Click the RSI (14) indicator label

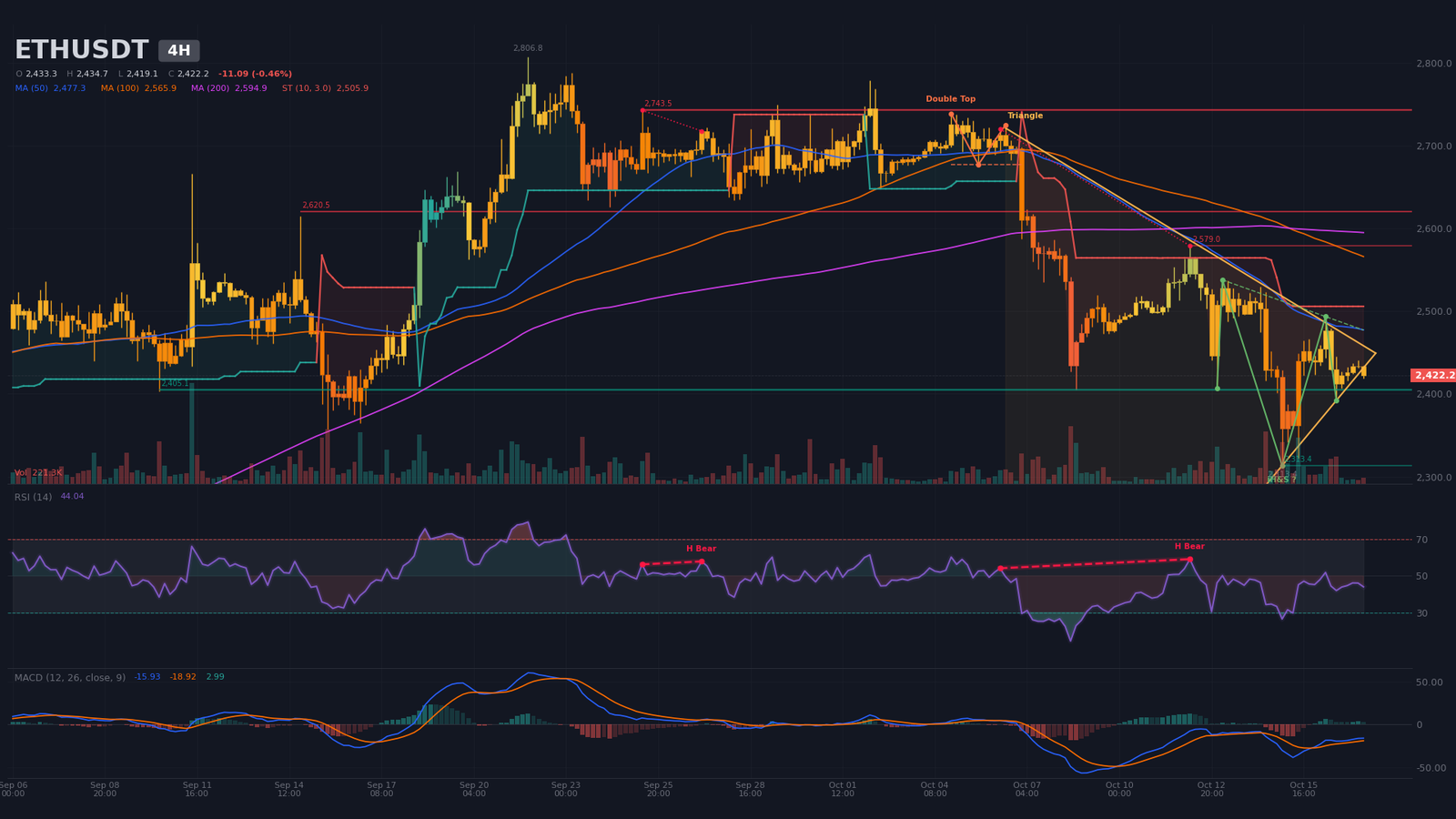click(x=33, y=497)
